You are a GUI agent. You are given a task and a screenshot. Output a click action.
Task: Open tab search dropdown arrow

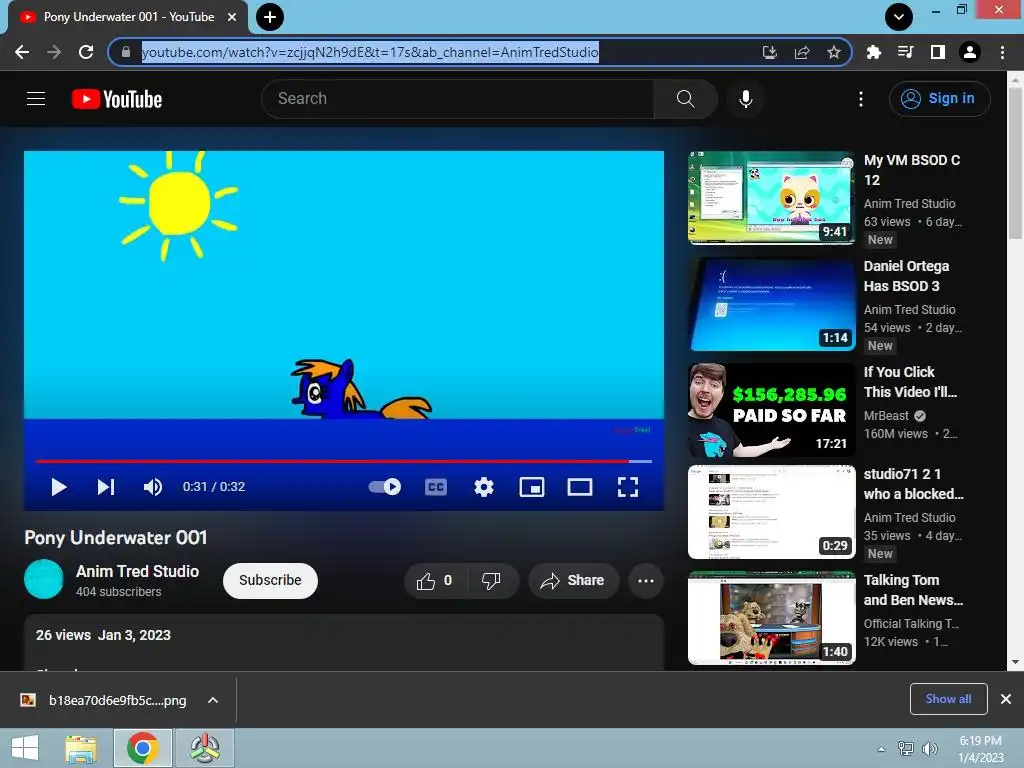click(899, 17)
